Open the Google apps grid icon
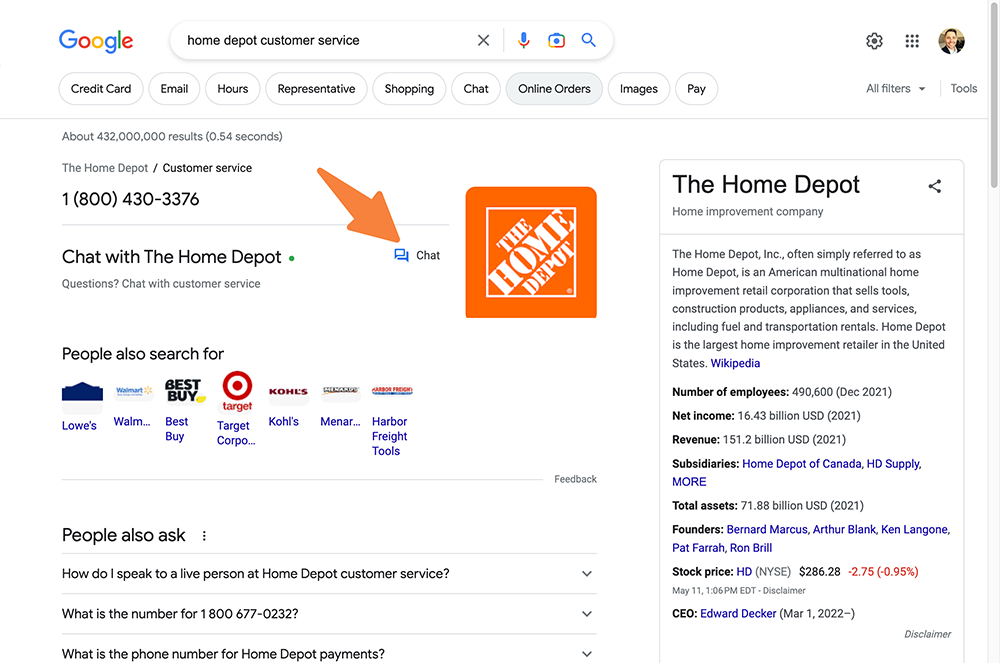Image resolution: width=1000 pixels, height=663 pixels. 912,41
